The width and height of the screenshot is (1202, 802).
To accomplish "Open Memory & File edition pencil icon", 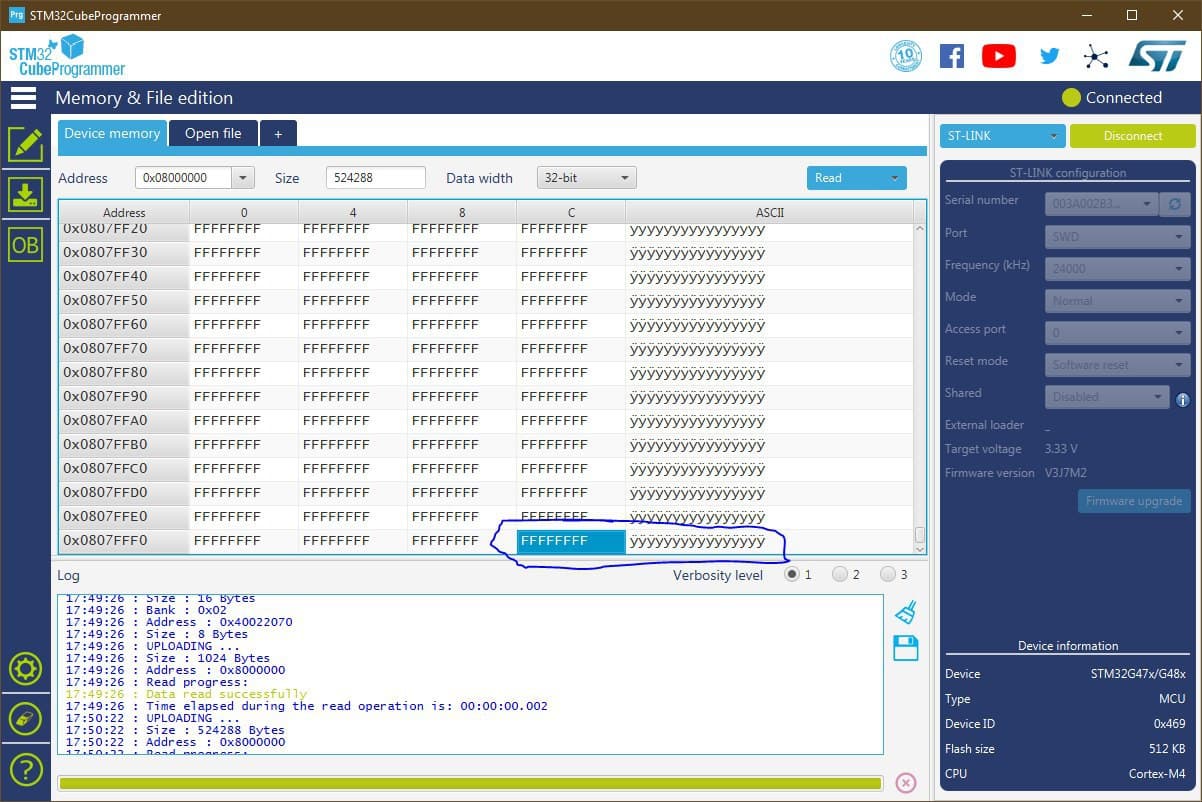I will [x=25, y=144].
